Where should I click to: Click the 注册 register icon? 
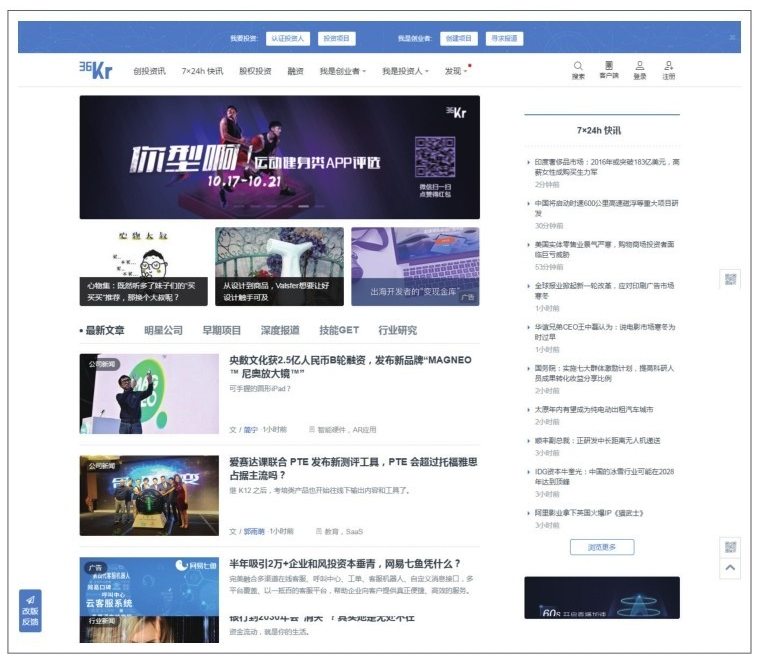[668, 67]
